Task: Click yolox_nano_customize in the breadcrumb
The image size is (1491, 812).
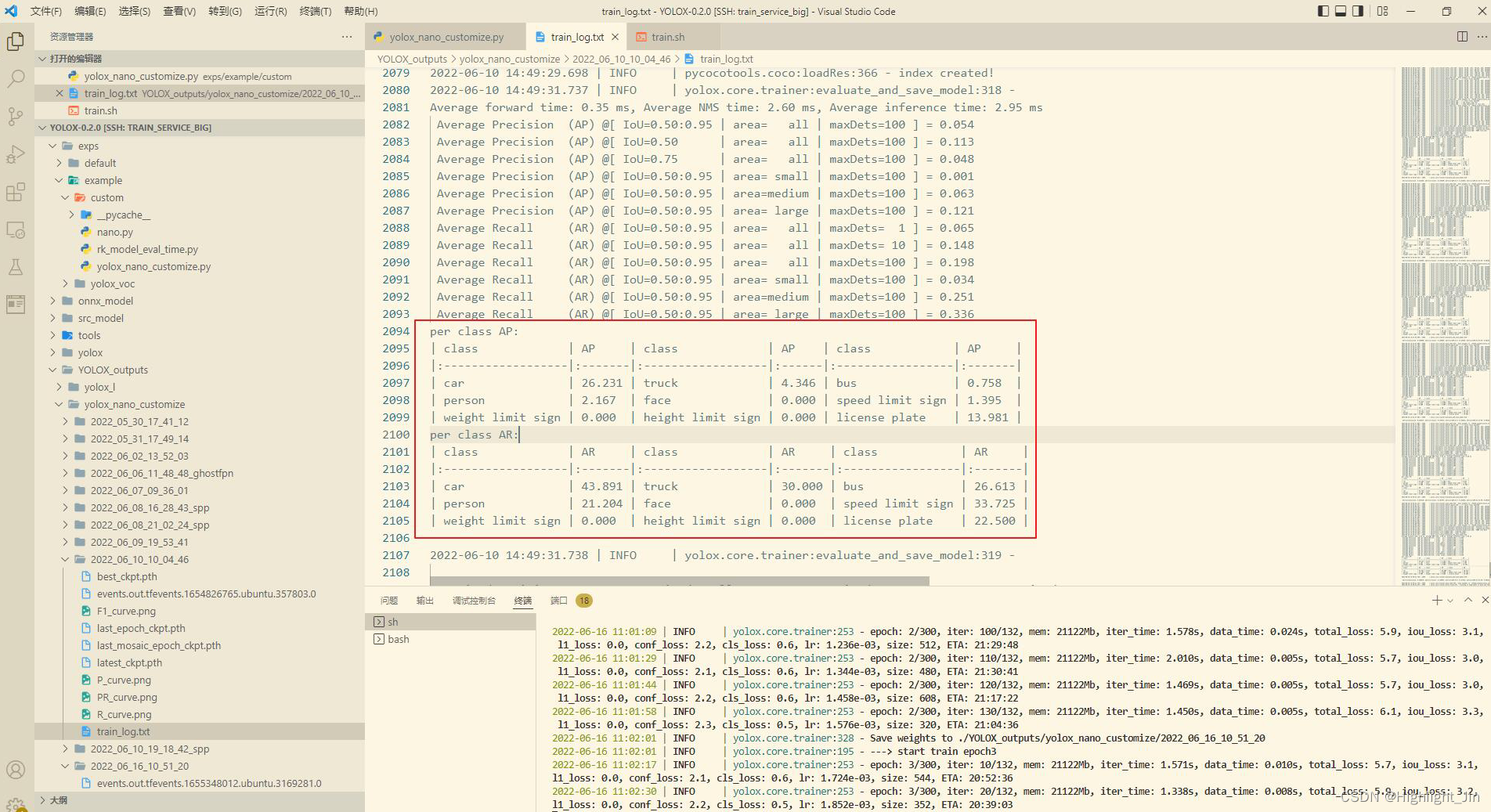Action: pyautogui.click(x=510, y=59)
